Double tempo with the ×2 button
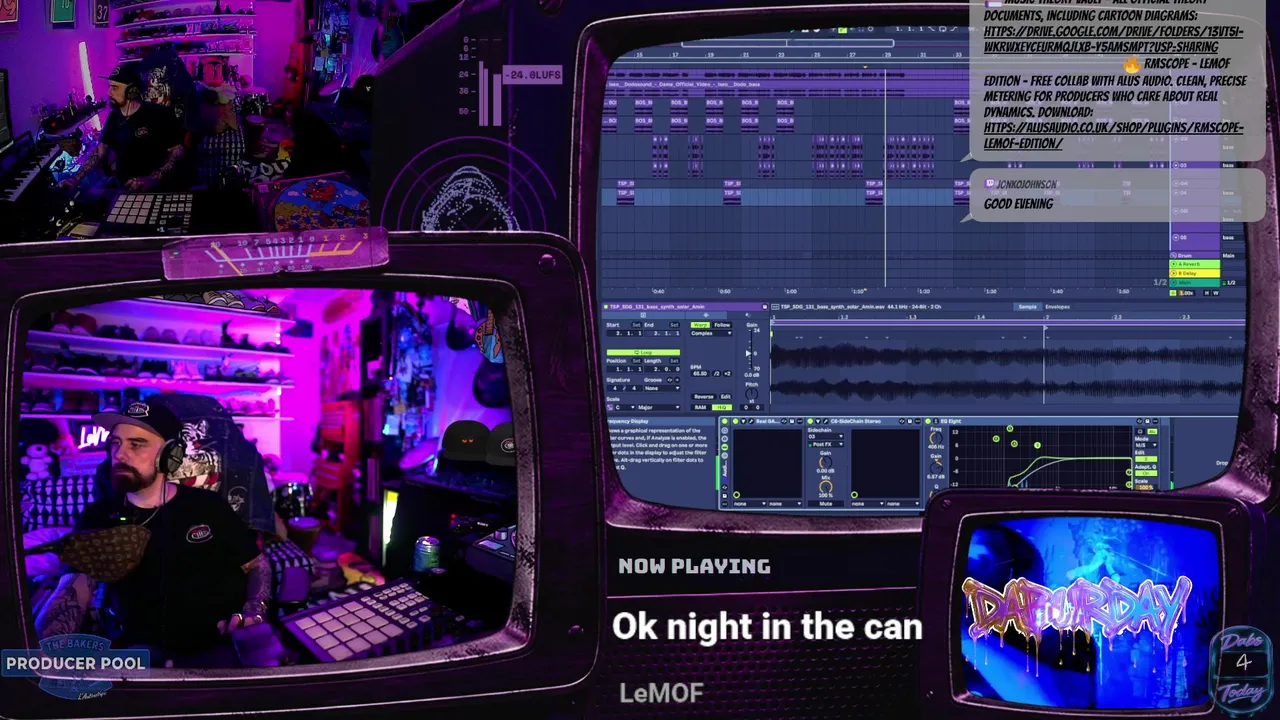This screenshot has height=720, width=1280. [727, 374]
